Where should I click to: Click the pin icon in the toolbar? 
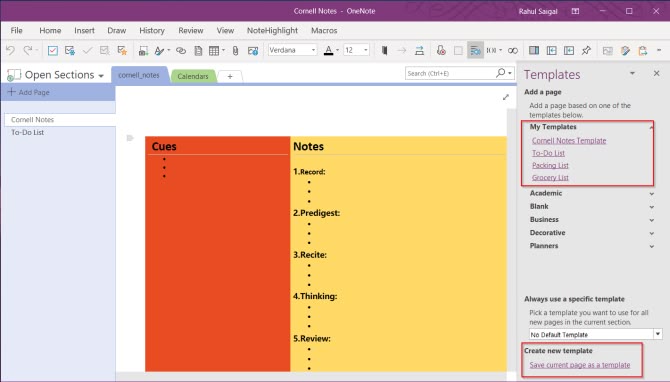click(x=586, y=50)
